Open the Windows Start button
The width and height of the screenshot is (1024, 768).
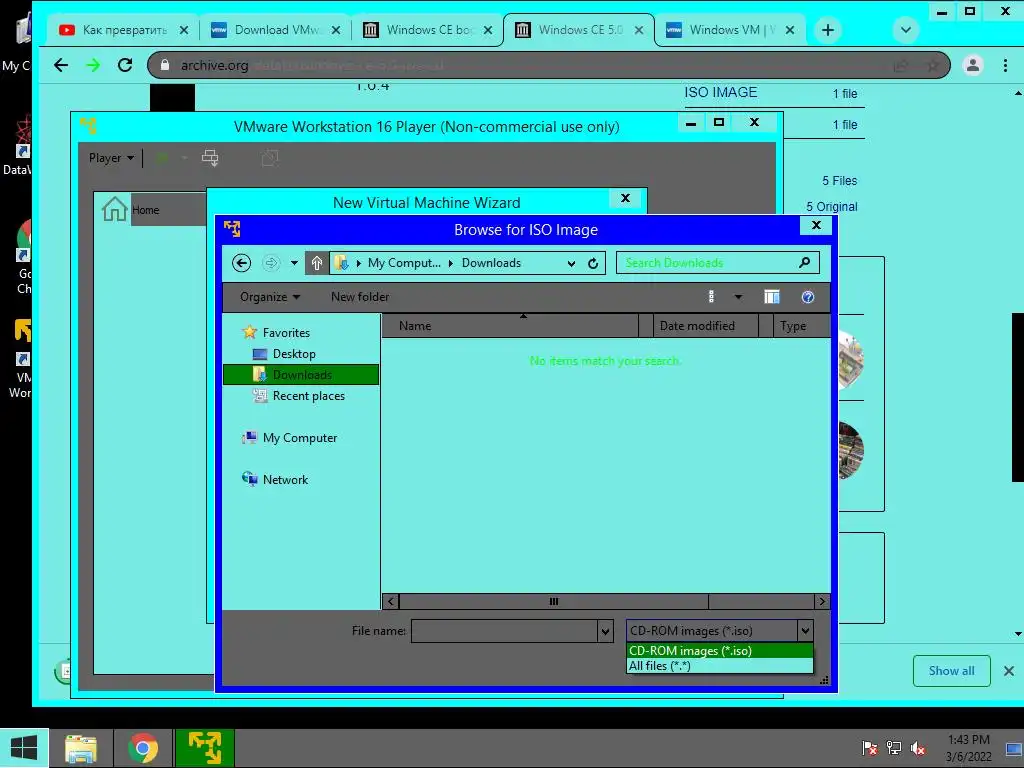point(24,748)
